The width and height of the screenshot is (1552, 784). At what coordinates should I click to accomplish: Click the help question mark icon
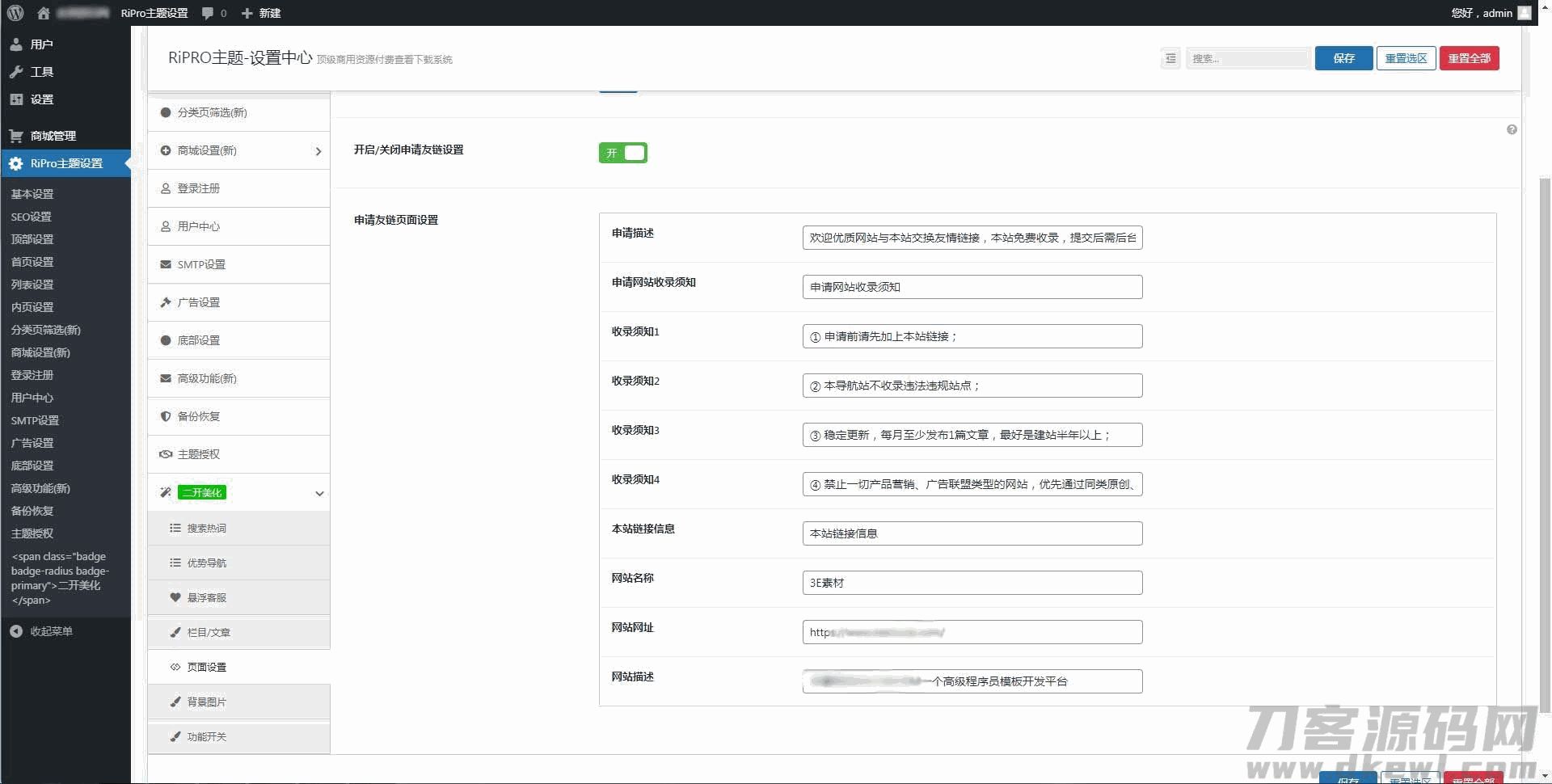1512,130
